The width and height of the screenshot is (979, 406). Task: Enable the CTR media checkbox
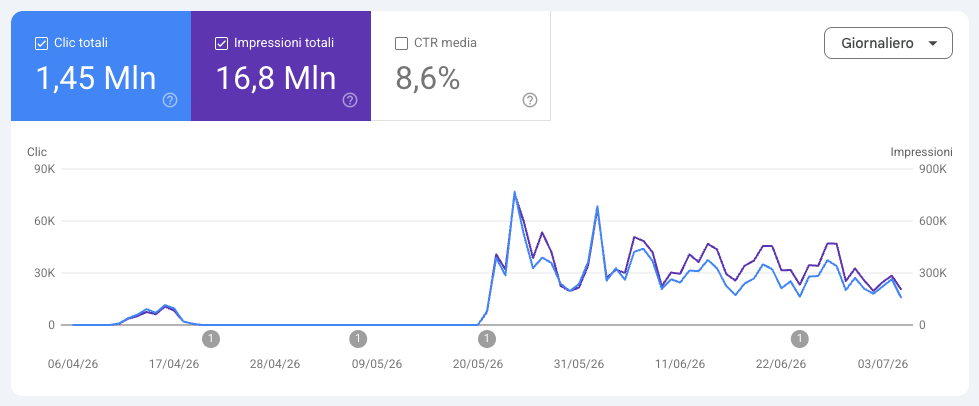pos(401,44)
